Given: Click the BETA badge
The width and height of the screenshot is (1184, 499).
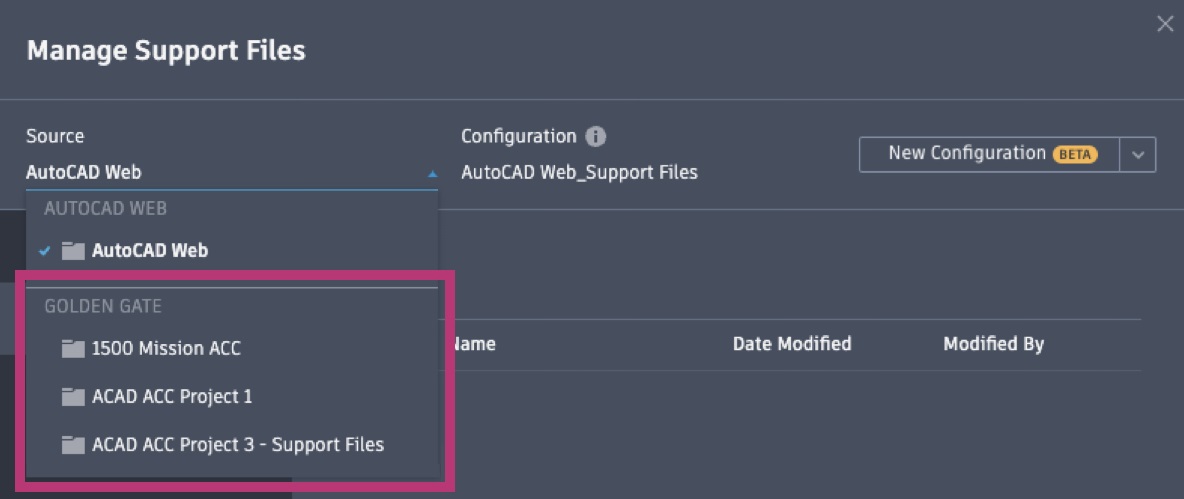Looking at the screenshot, I should tap(1074, 155).
